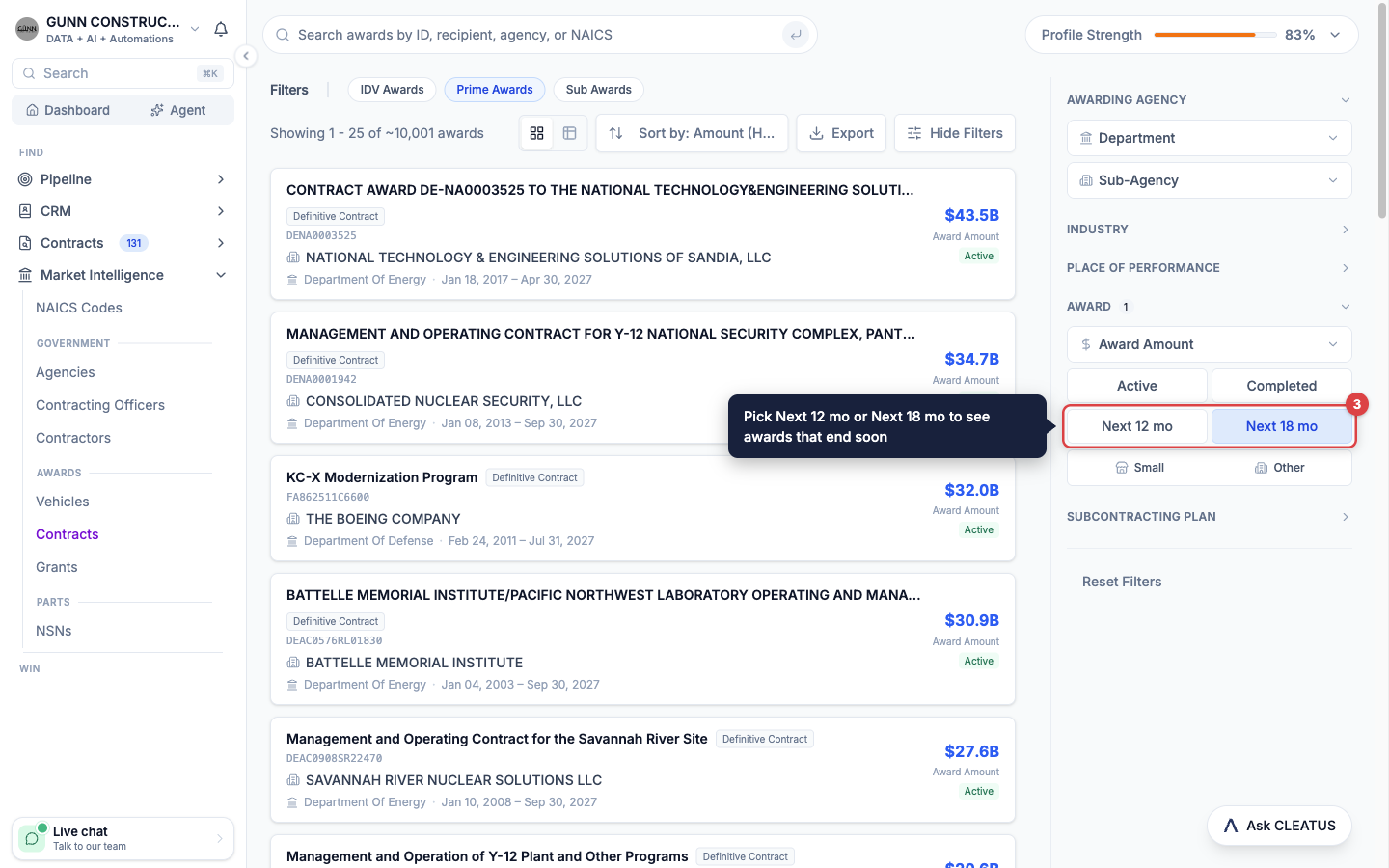Click the sidebar Search field

click(x=123, y=73)
